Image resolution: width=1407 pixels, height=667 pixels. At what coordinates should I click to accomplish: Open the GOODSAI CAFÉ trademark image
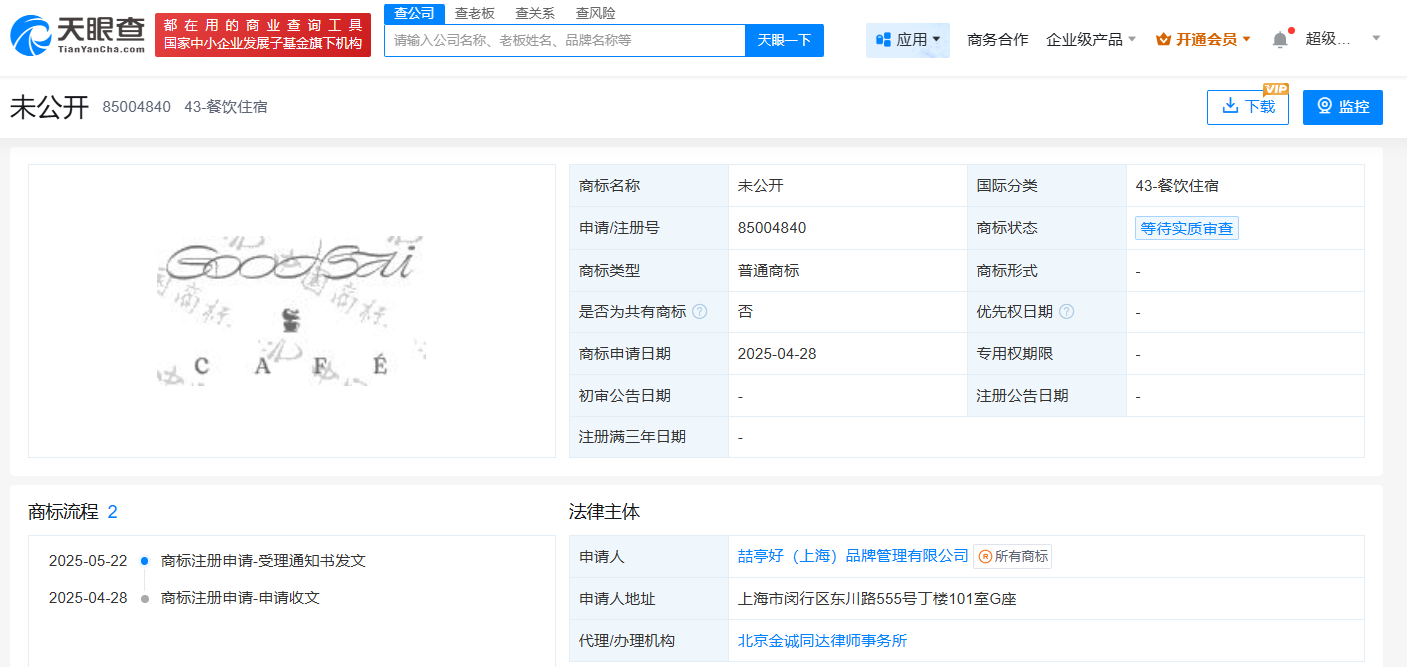[x=291, y=311]
